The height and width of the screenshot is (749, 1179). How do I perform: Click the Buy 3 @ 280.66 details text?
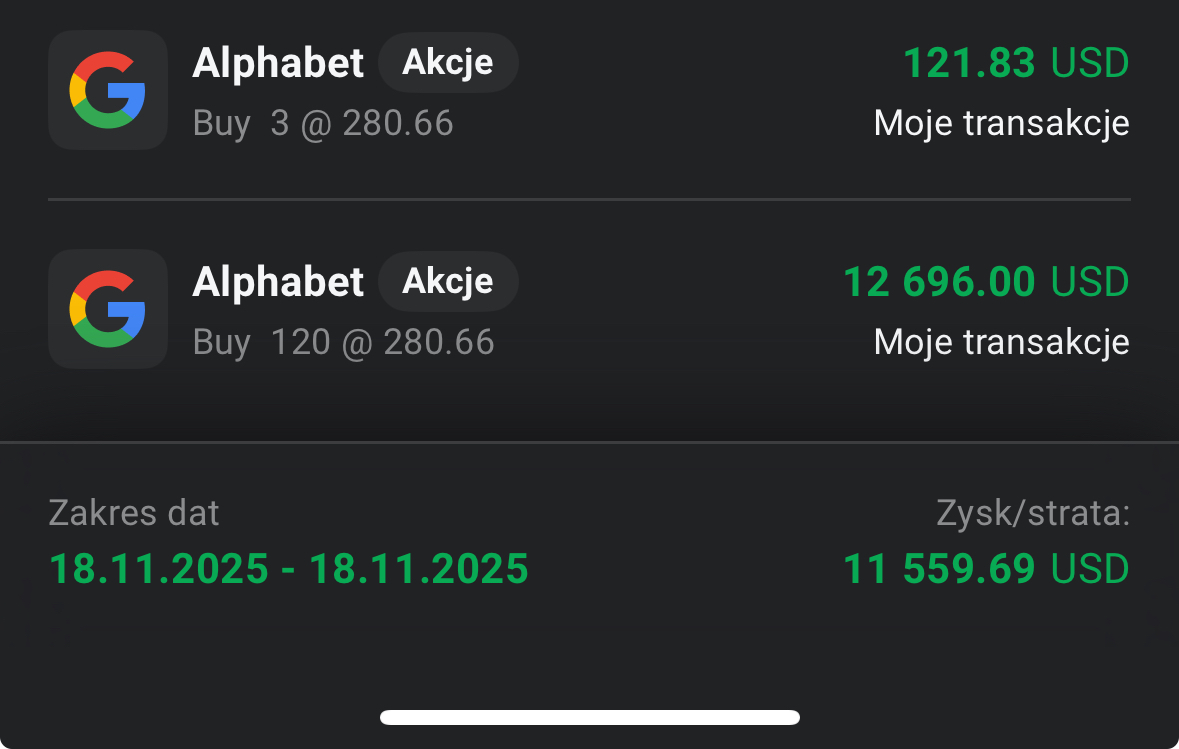pyautogui.click(x=323, y=124)
